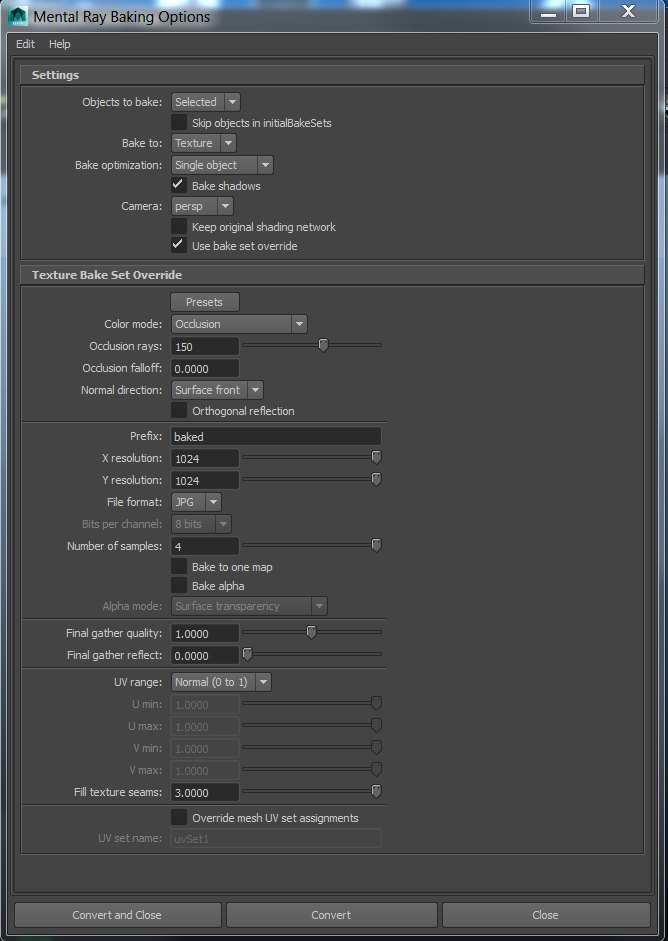Click the Occlusion falloff field
Screen dimensions: 668x941
coord(205,368)
